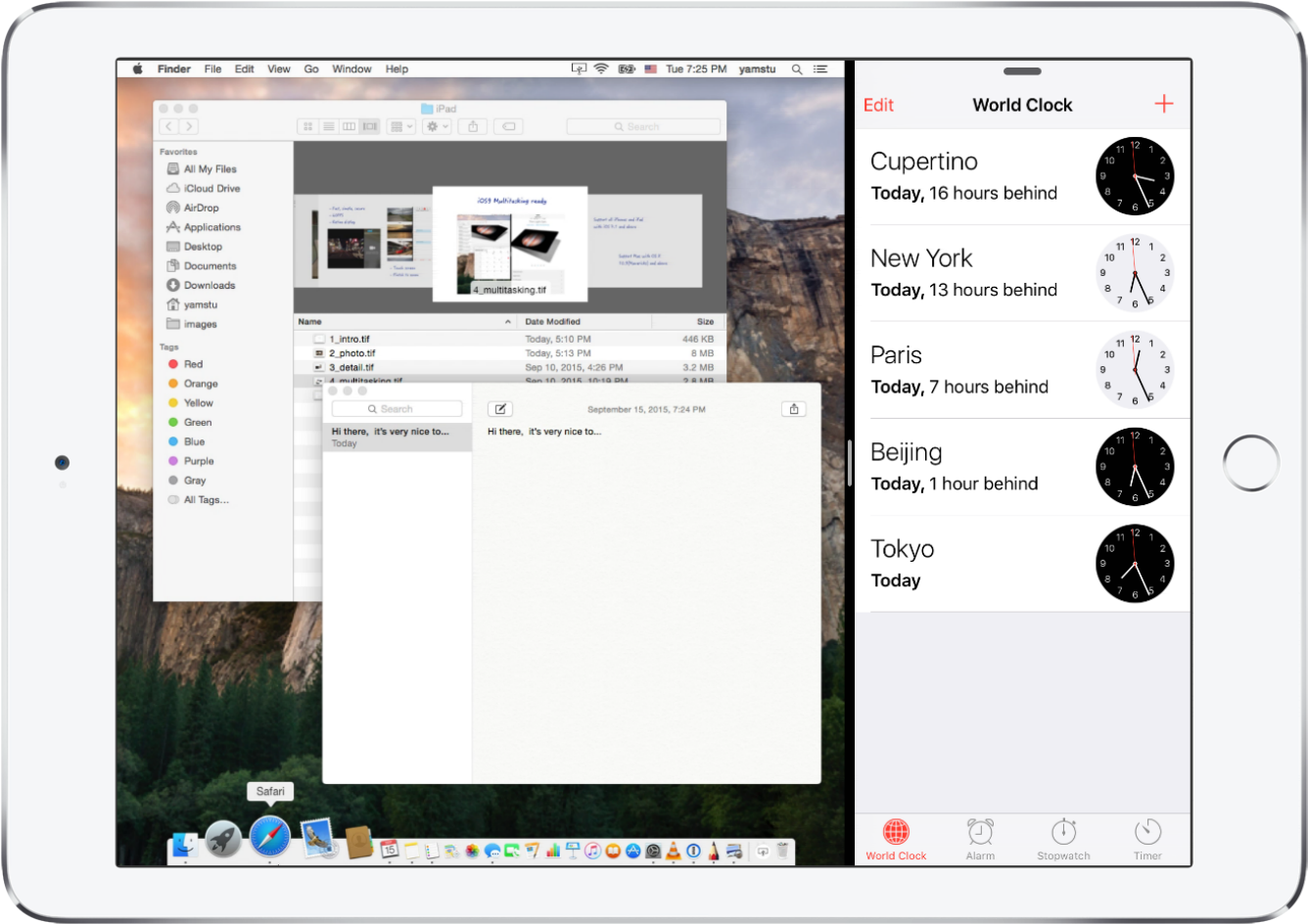Open the Mail stamp icon in Dock

pos(317,838)
